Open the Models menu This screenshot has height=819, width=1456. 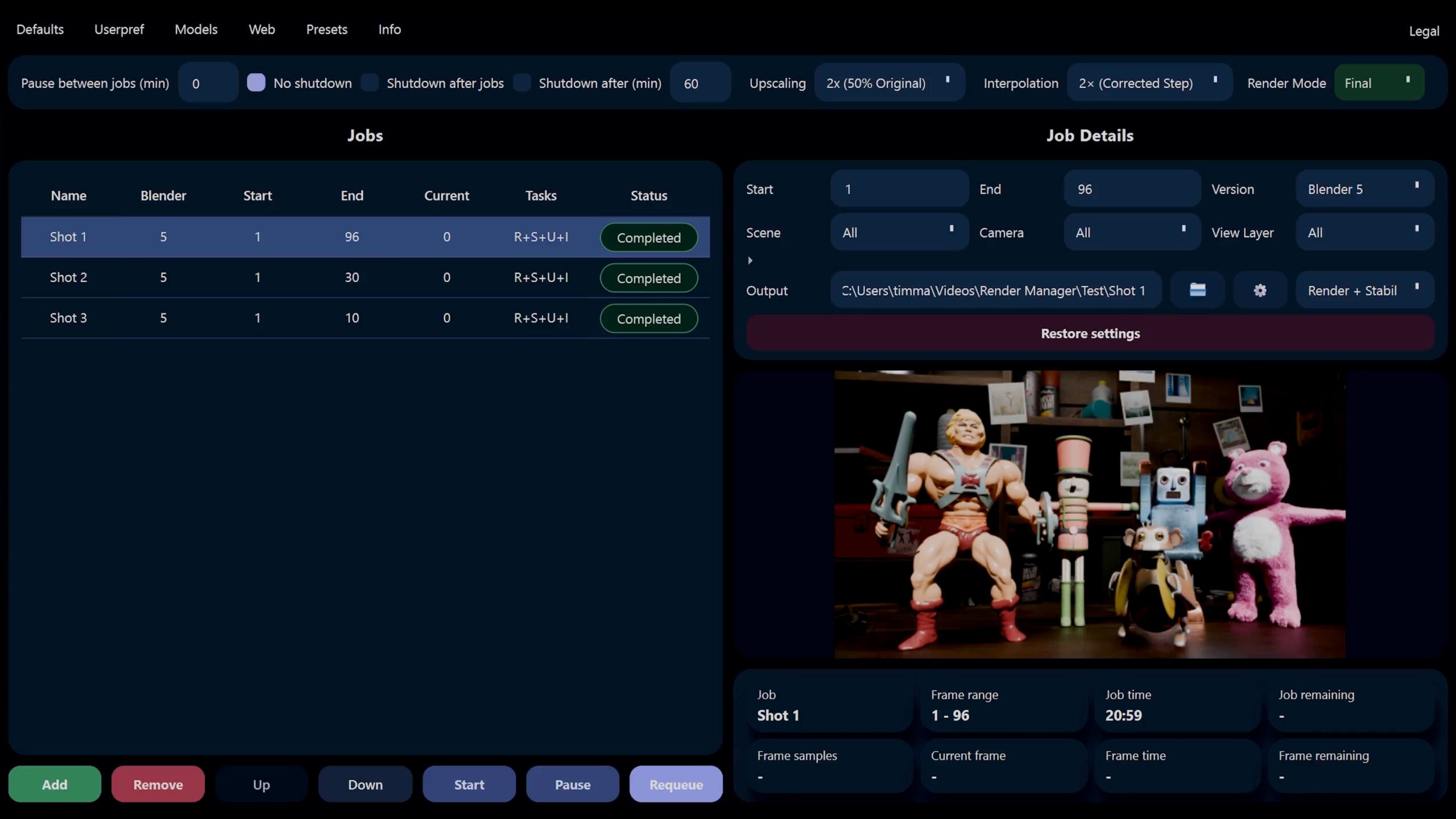[x=196, y=30]
